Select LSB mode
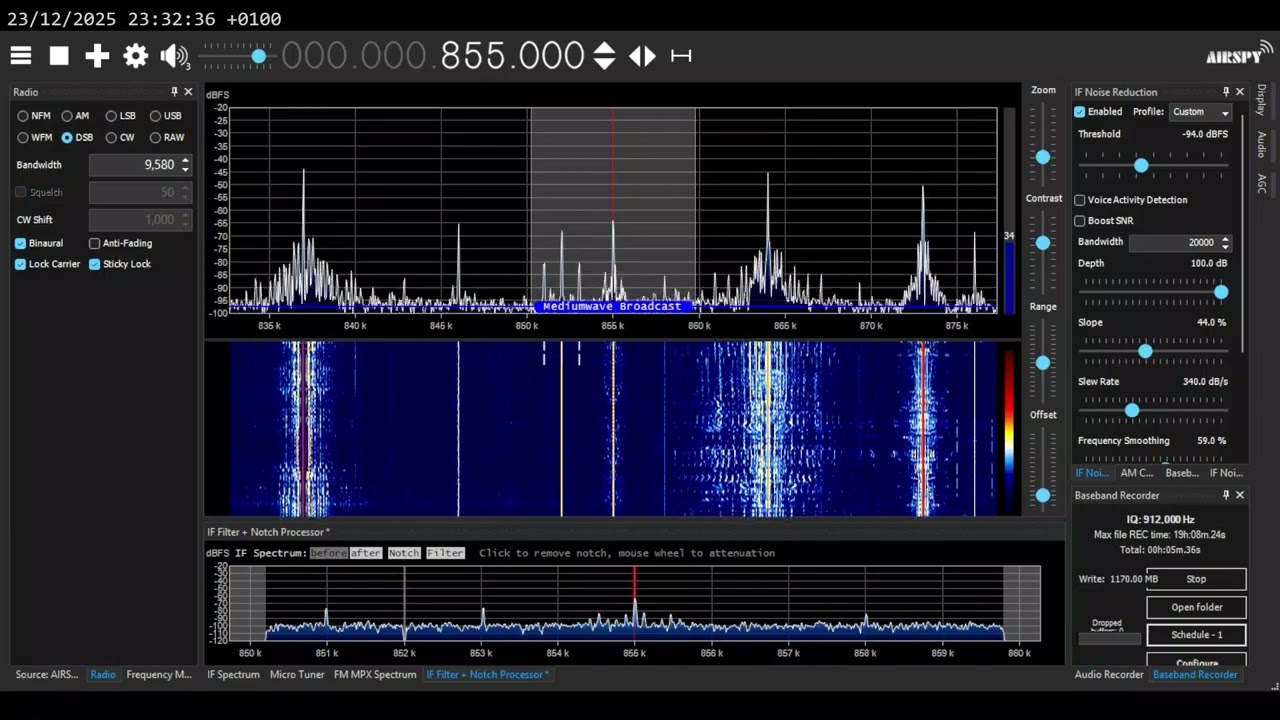 120,116
